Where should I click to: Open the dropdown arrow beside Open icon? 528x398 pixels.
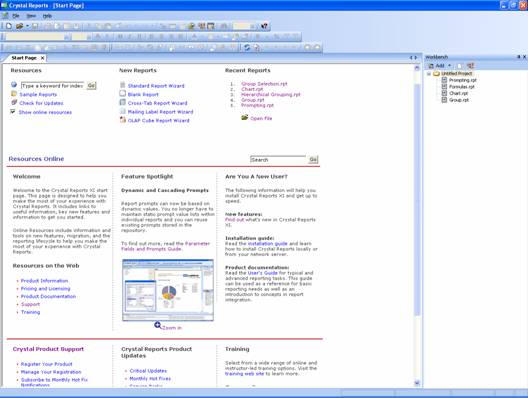click(27, 26)
